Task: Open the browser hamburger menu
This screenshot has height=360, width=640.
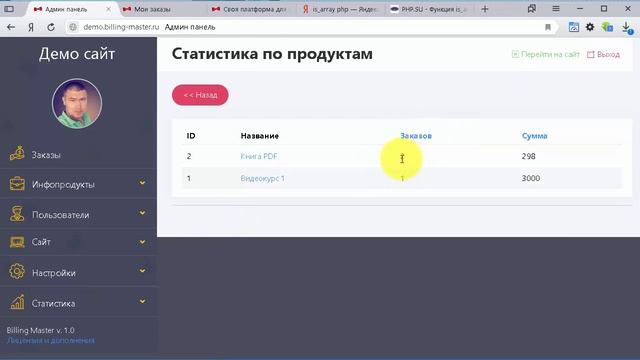Action: pyautogui.click(x=556, y=9)
